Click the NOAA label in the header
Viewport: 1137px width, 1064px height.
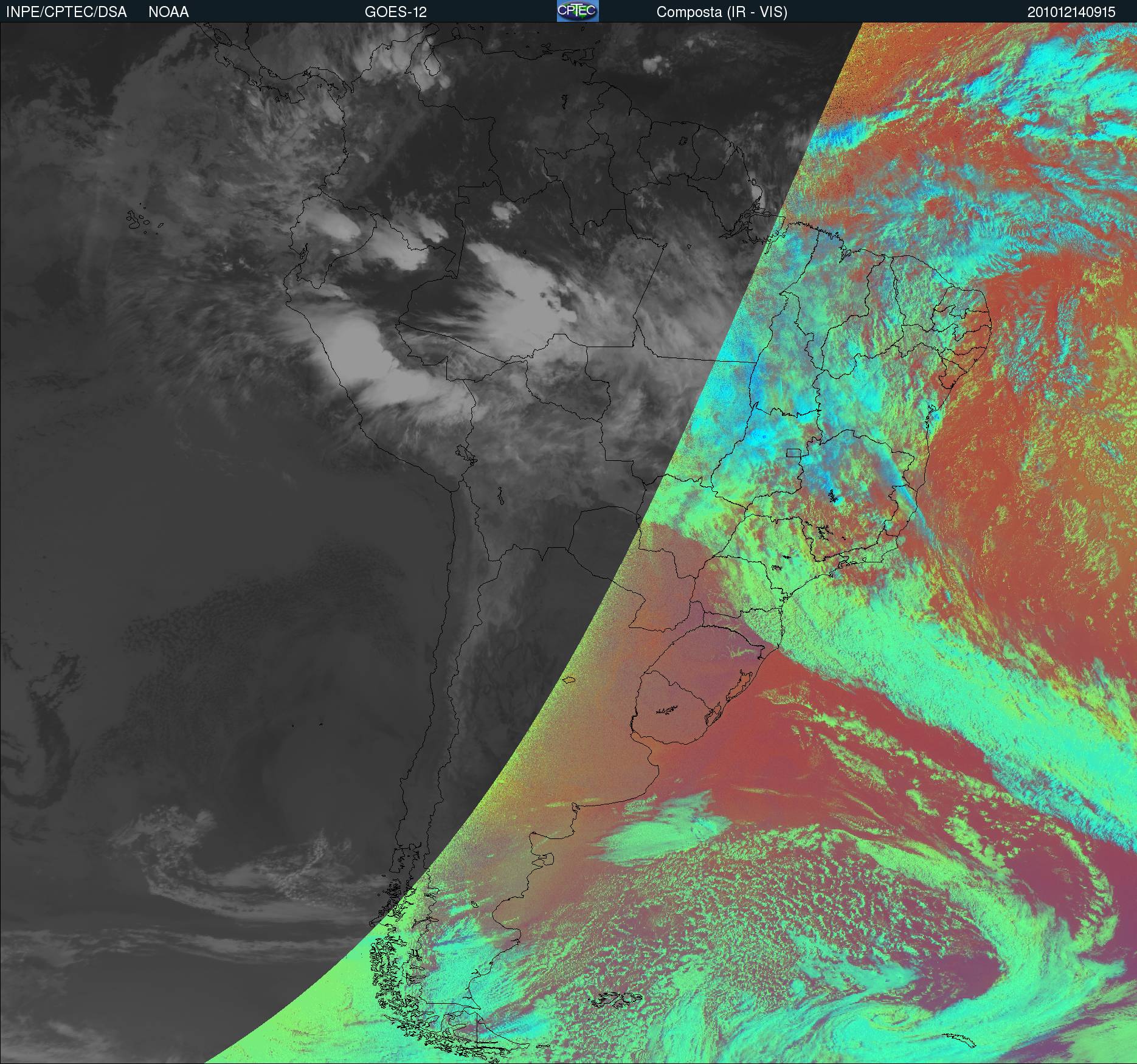(x=168, y=12)
